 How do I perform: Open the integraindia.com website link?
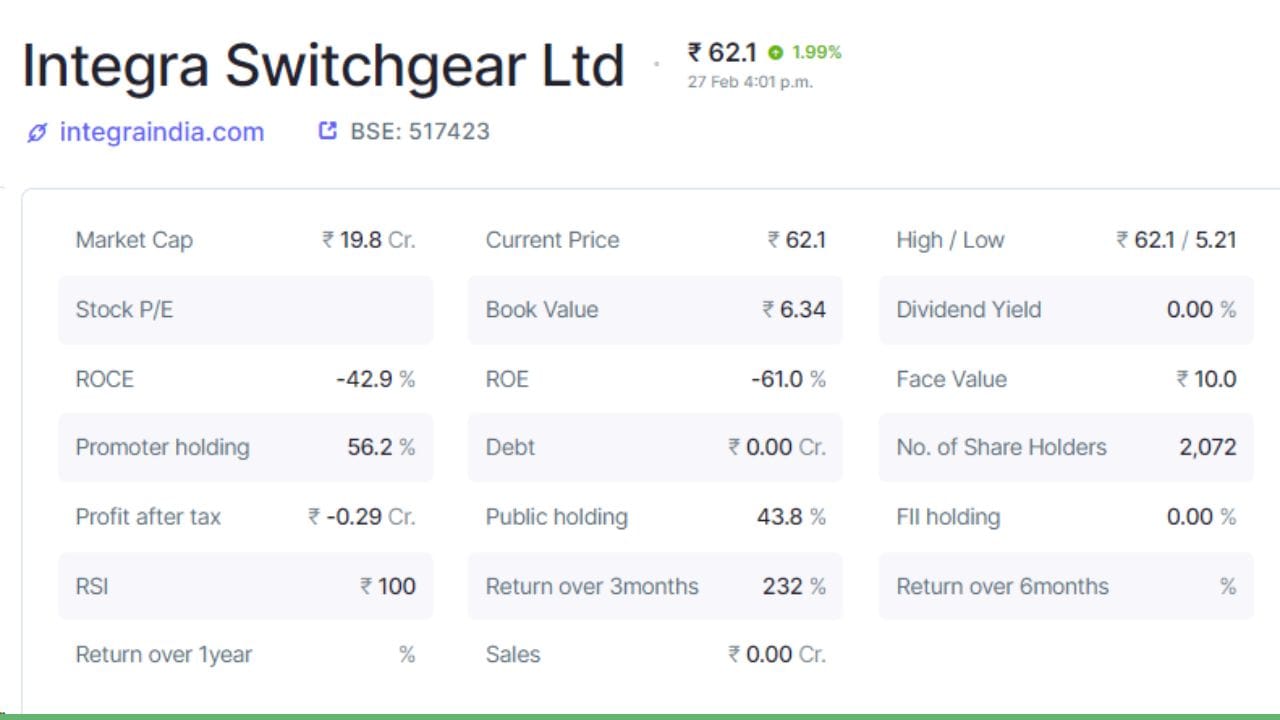pyautogui.click(x=160, y=131)
